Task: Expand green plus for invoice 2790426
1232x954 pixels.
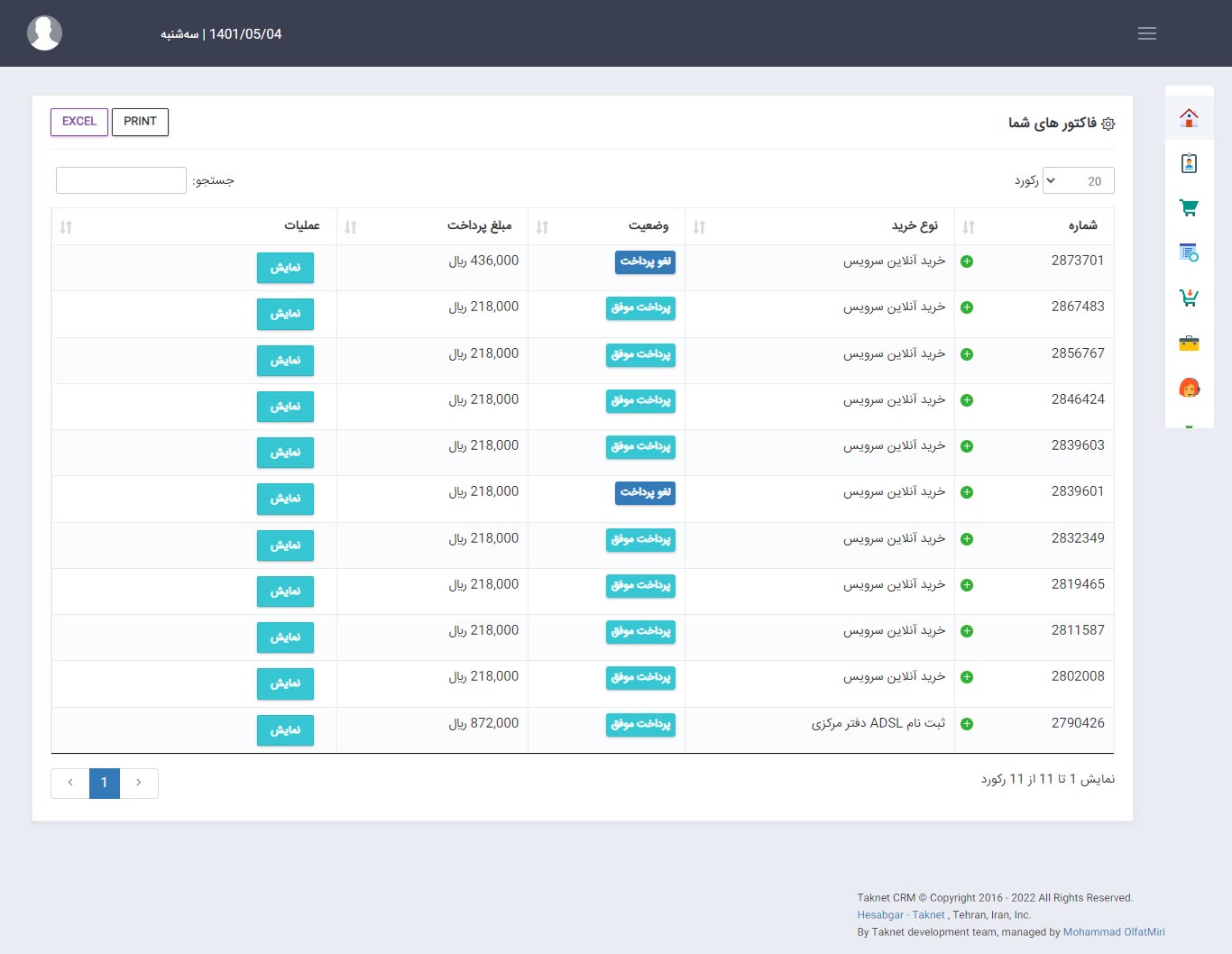Action: pyautogui.click(x=967, y=724)
